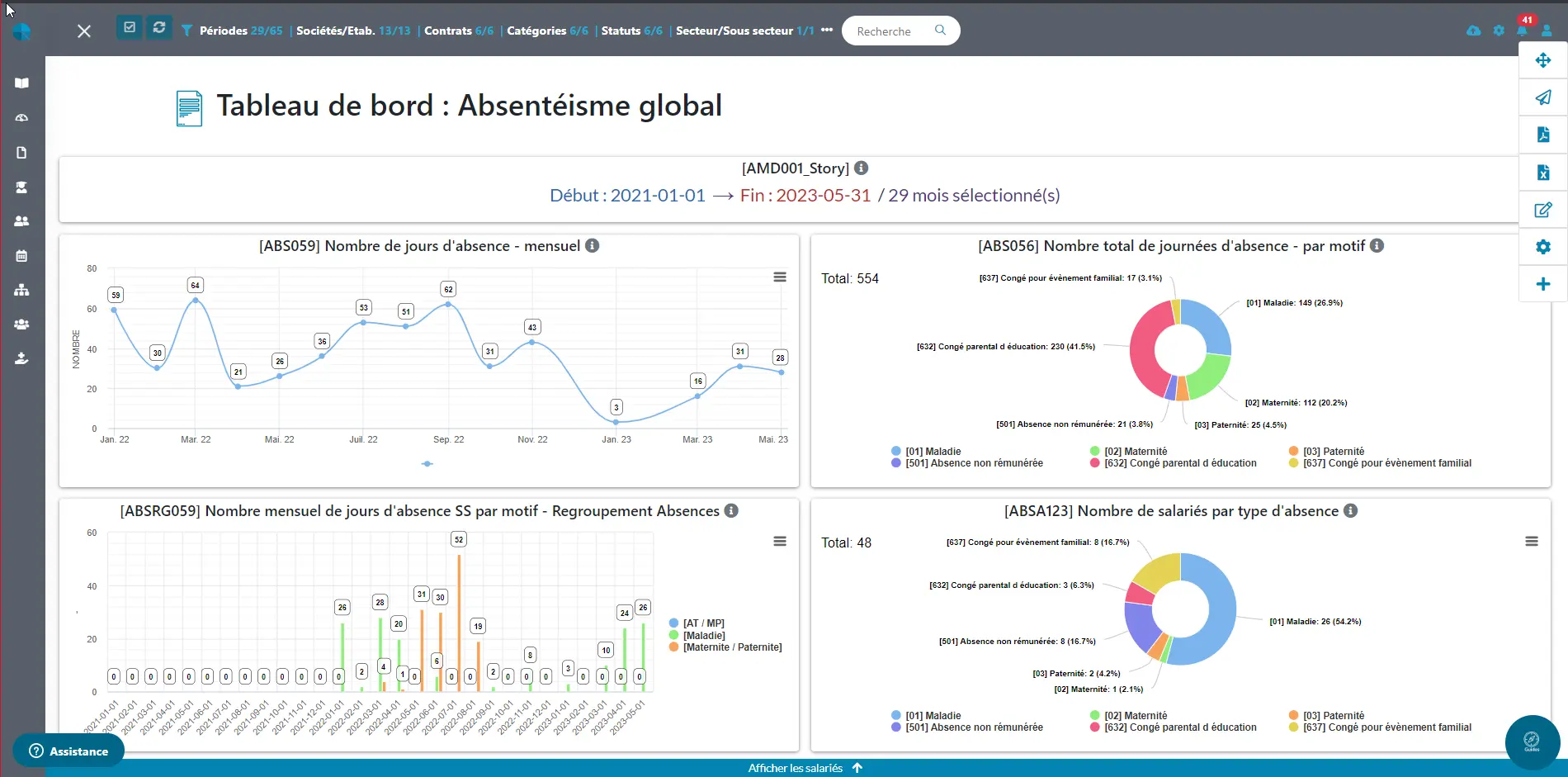Image resolution: width=1568 pixels, height=777 pixels.
Task: Open hamburger menu of ABSA123 donut chart
Action: (x=1531, y=542)
